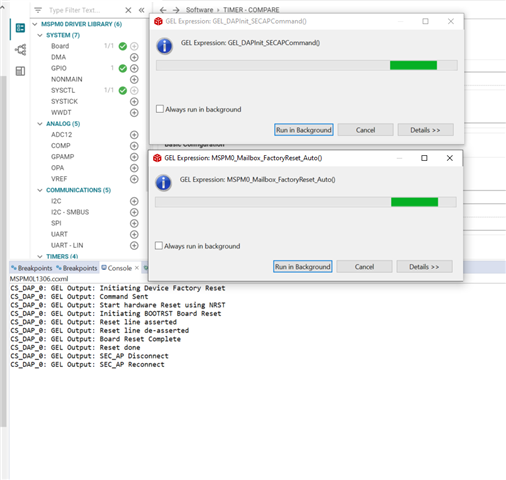The image size is (506, 480).
Task: Click the progress bar in FactoryReset dialog
Action: click(x=306, y=202)
